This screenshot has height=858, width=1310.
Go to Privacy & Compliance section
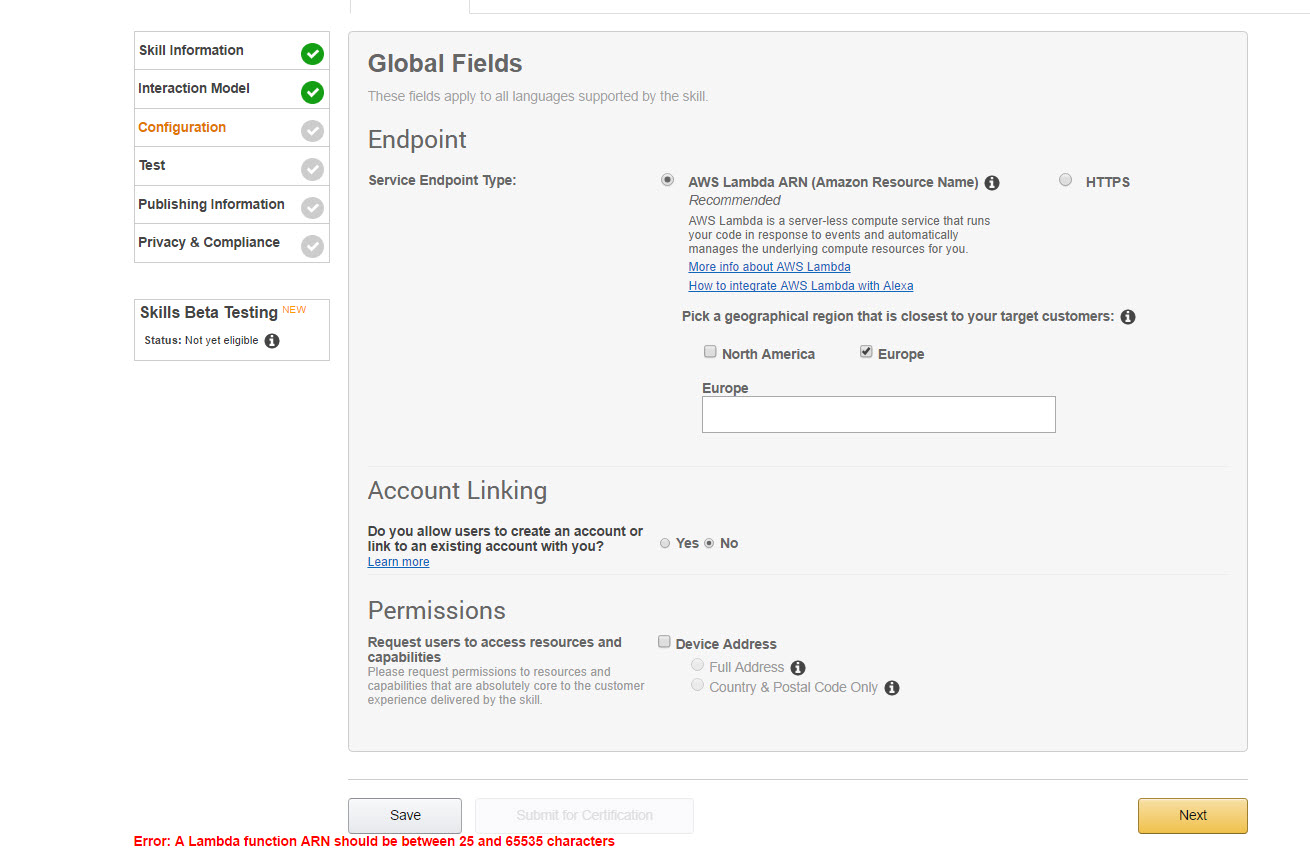coord(209,242)
